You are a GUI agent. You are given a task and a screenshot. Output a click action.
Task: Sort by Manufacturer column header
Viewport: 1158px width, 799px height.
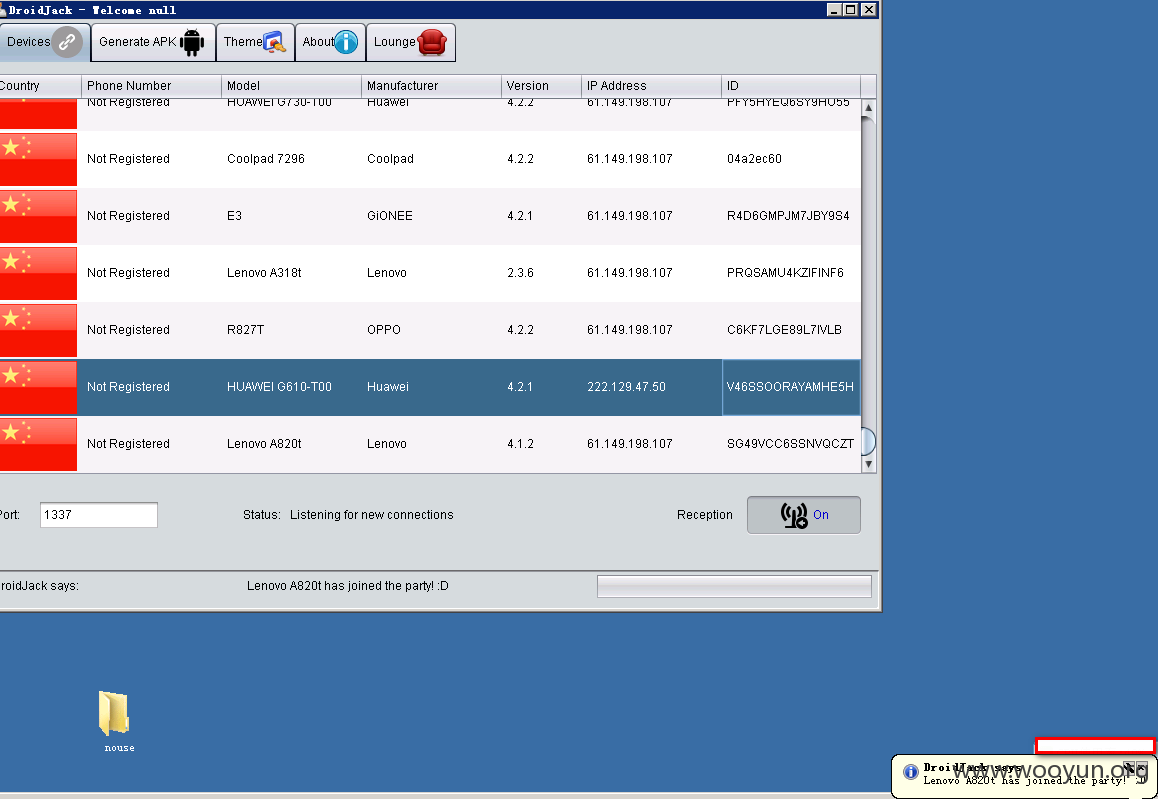(431, 86)
